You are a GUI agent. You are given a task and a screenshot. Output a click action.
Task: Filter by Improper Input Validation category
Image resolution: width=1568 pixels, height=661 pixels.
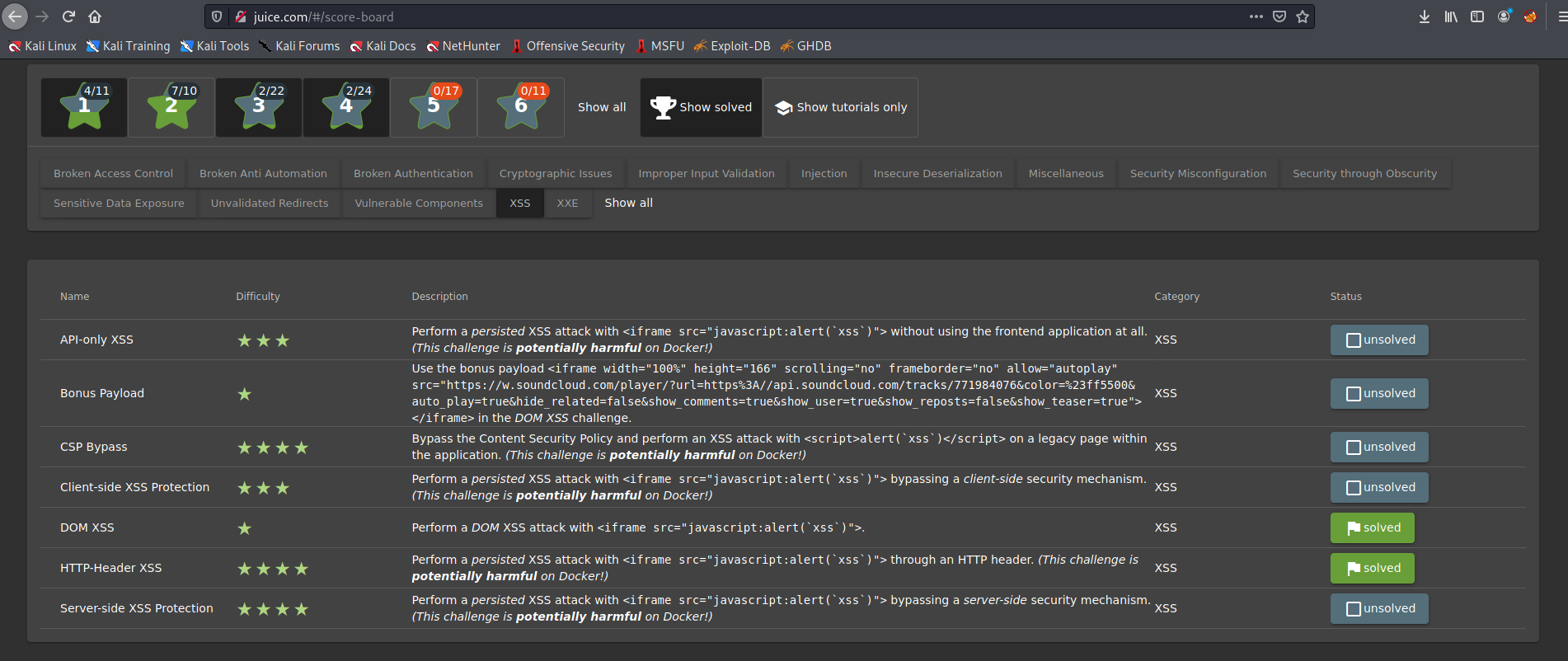pyautogui.click(x=707, y=173)
